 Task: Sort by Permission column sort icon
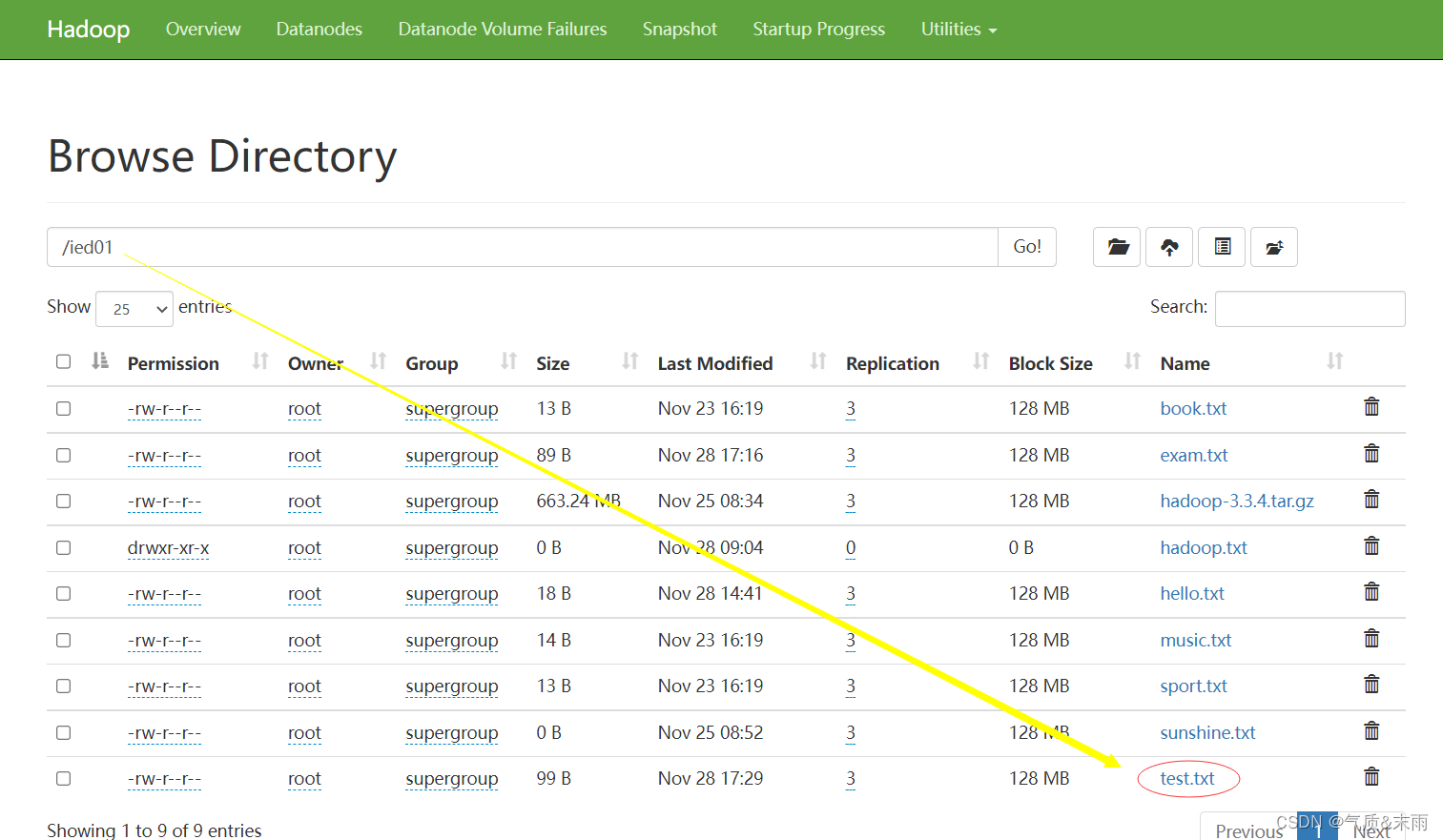[260, 361]
